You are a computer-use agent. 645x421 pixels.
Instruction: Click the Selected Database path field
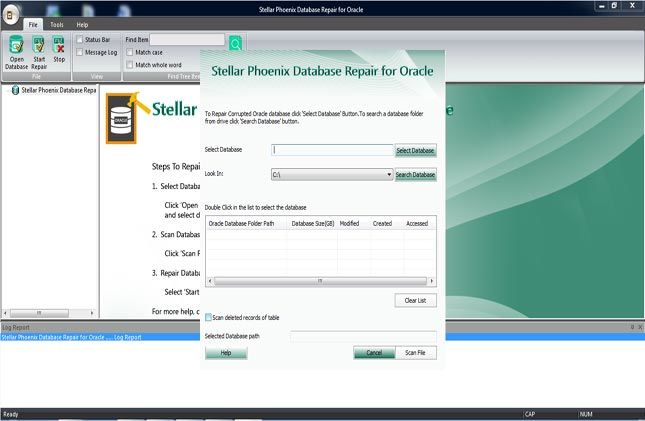363,336
